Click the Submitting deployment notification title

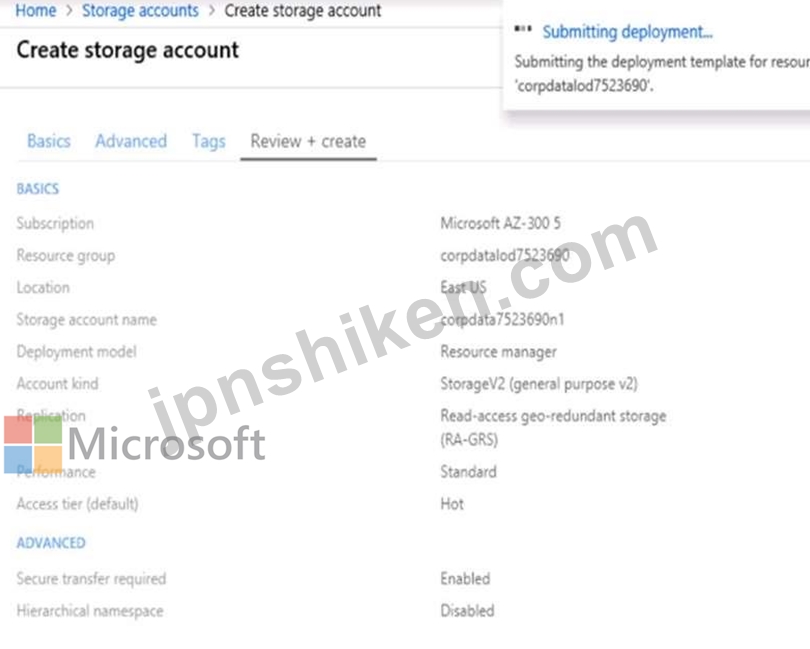[627, 32]
